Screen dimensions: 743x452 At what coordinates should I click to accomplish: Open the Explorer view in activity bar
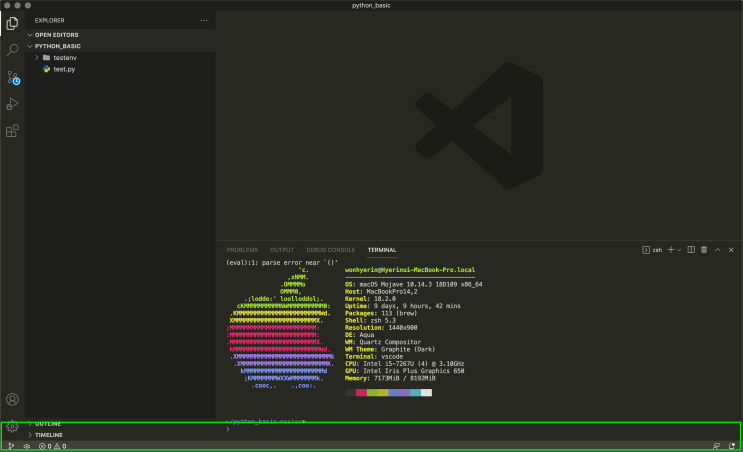tap(12, 23)
